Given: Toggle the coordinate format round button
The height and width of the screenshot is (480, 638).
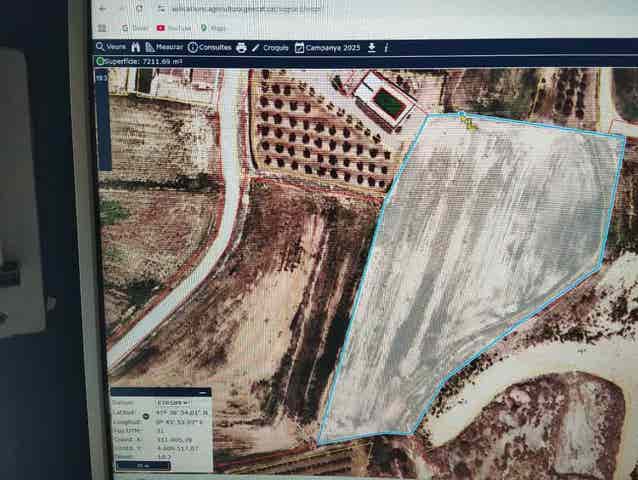Looking at the screenshot, I should click(146, 415).
